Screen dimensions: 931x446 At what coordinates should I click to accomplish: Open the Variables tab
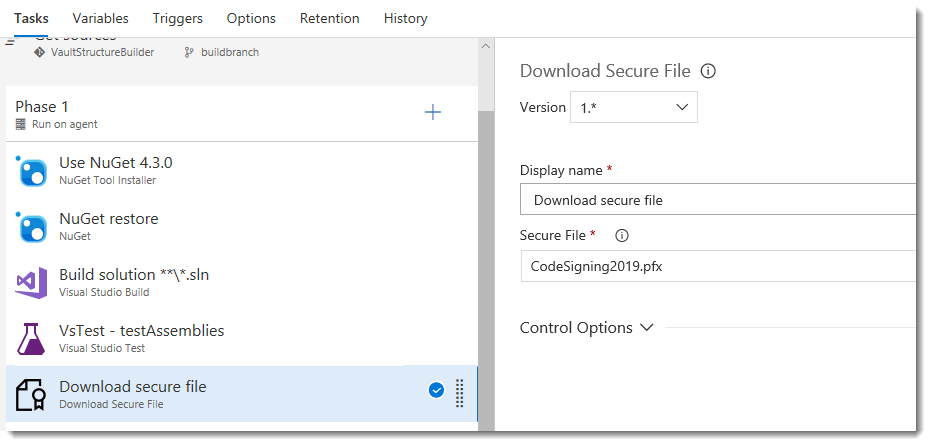100,18
